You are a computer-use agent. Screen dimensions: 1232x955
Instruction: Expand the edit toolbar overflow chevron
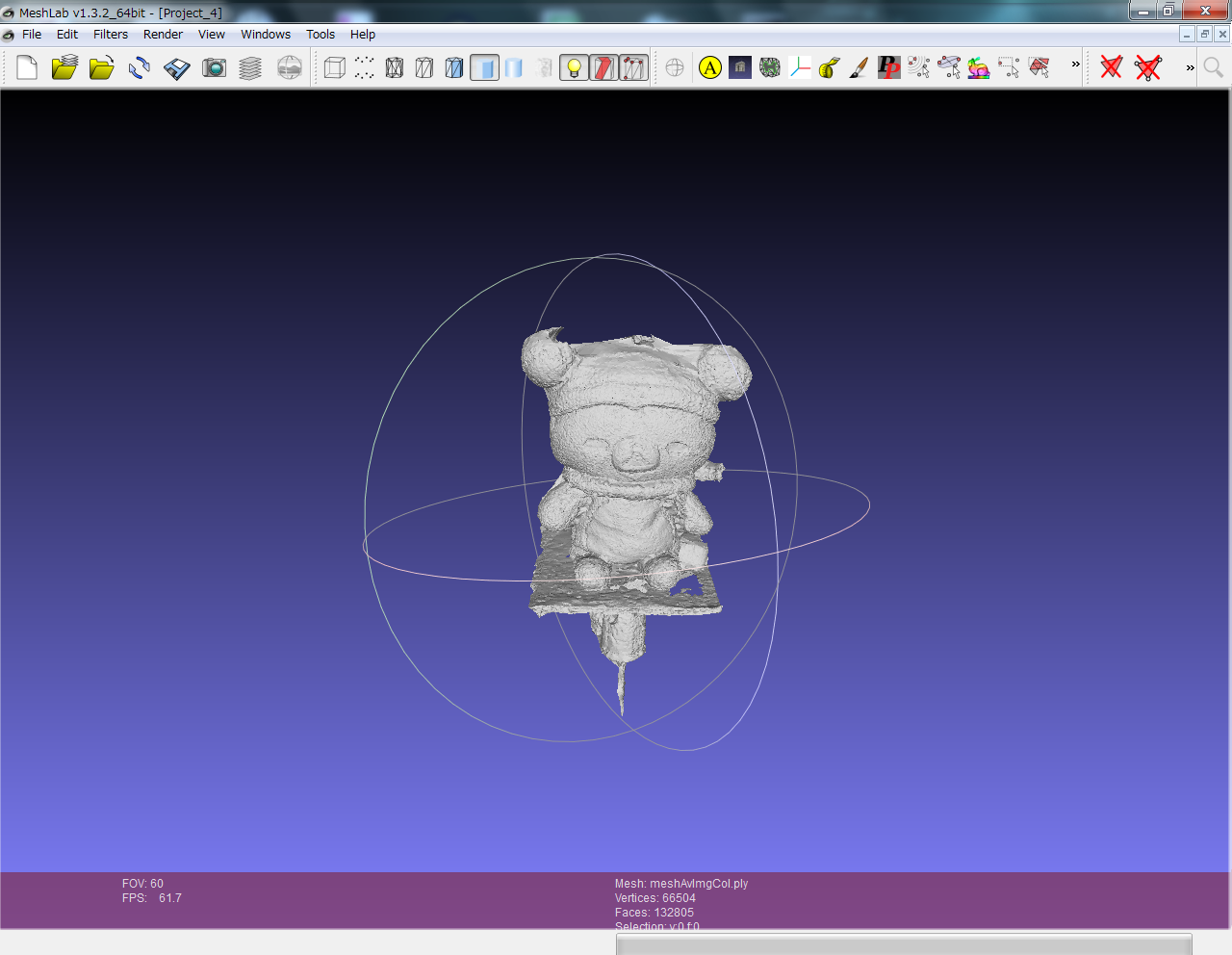(x=1076, y=65)
